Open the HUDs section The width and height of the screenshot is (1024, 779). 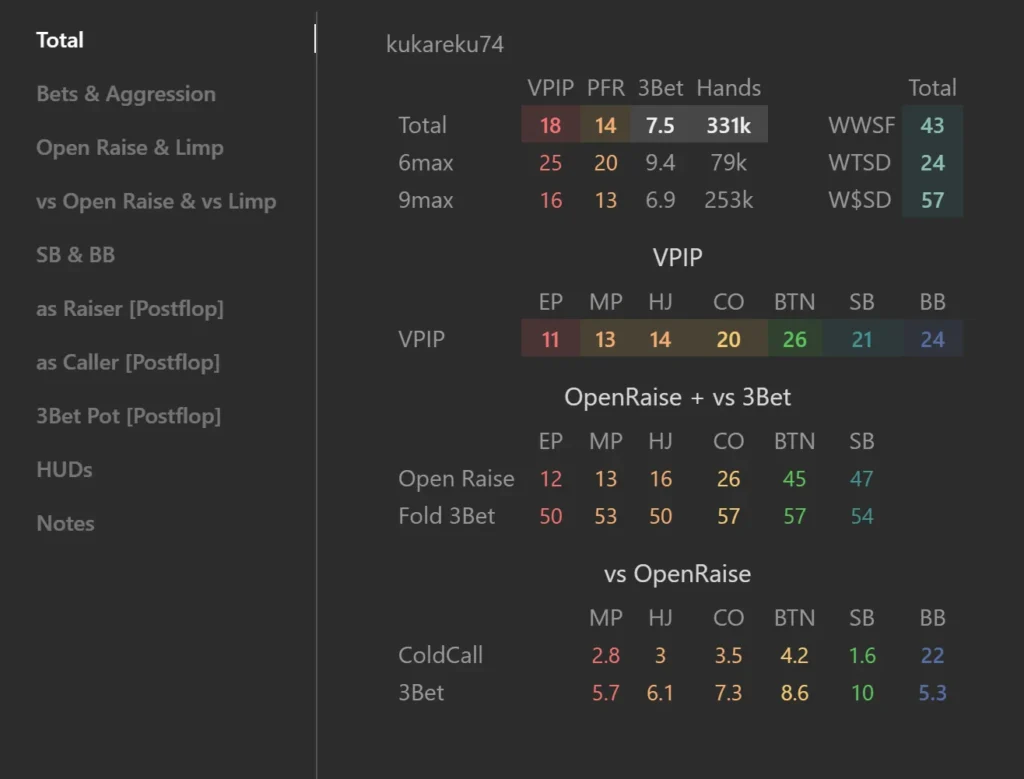[x=64, y=469]
